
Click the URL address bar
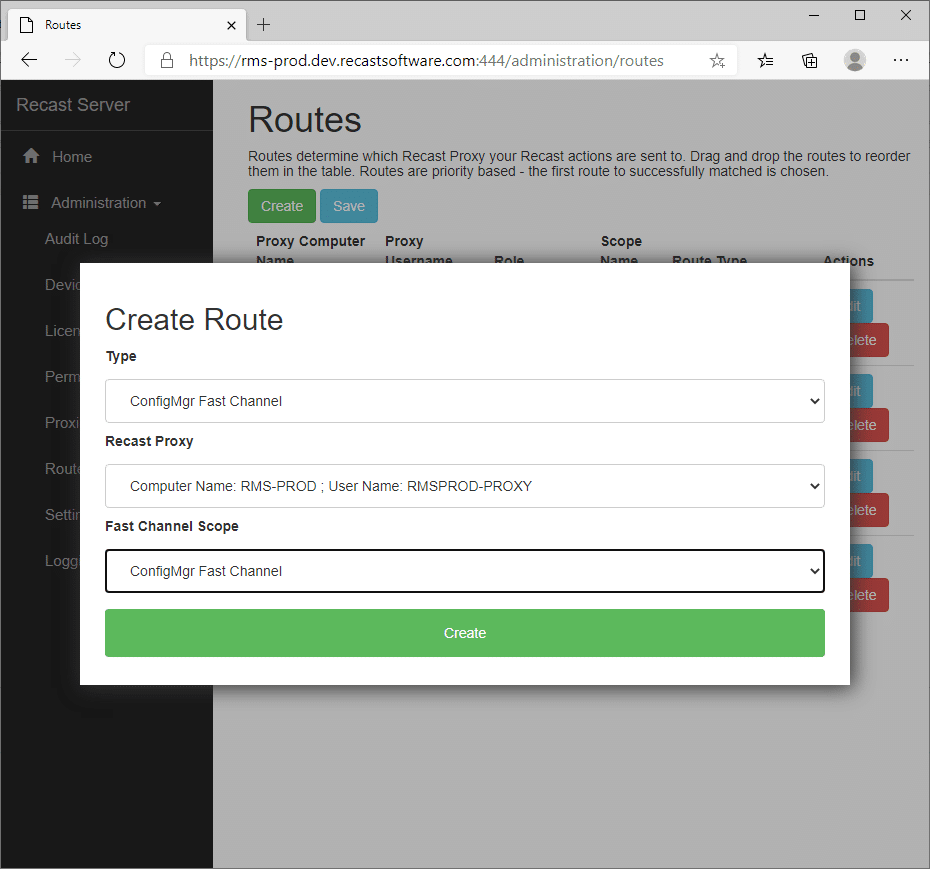(430, 60)
